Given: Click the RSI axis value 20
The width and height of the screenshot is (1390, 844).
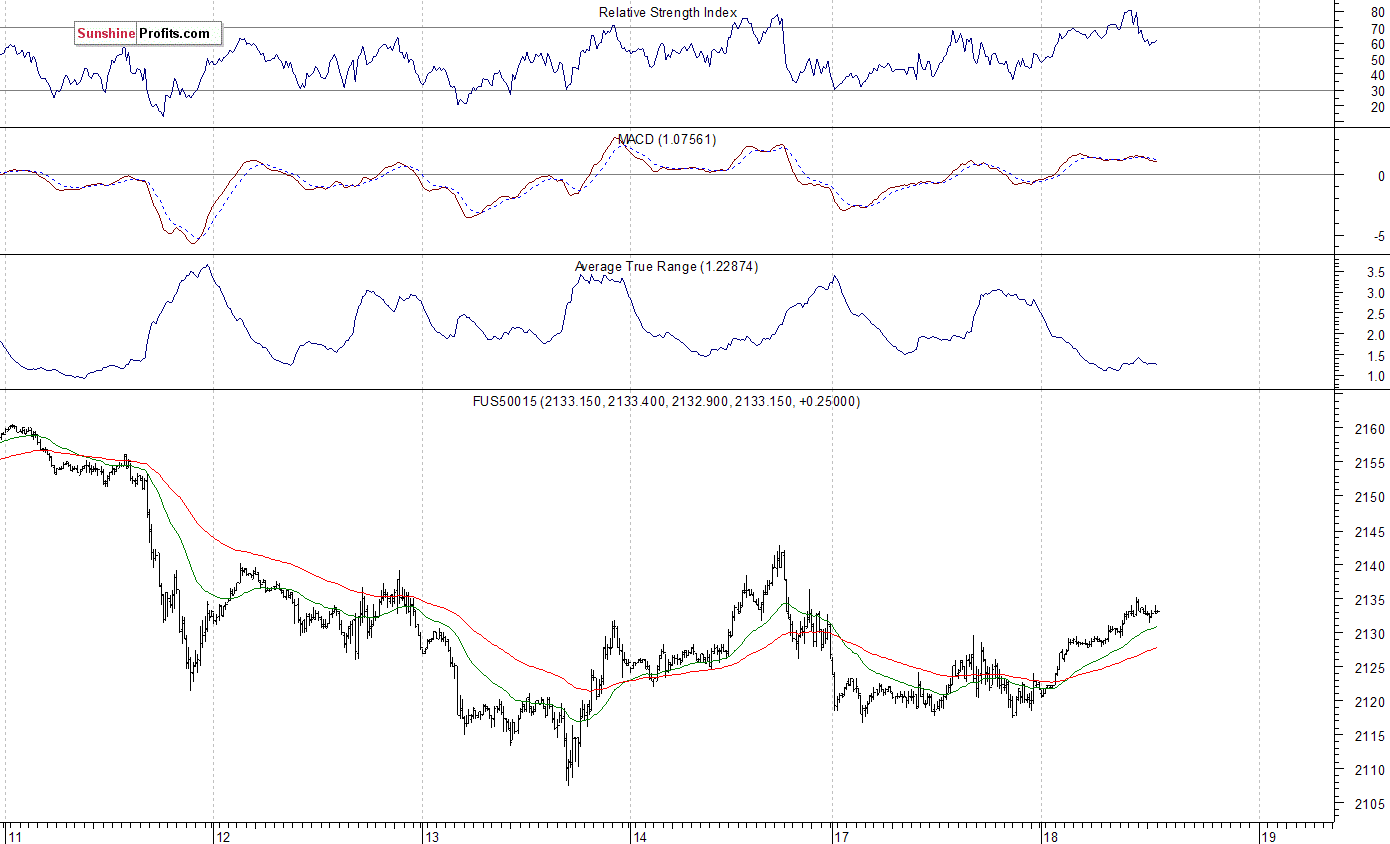Looking at the screenshot, I should point(1378,107).
